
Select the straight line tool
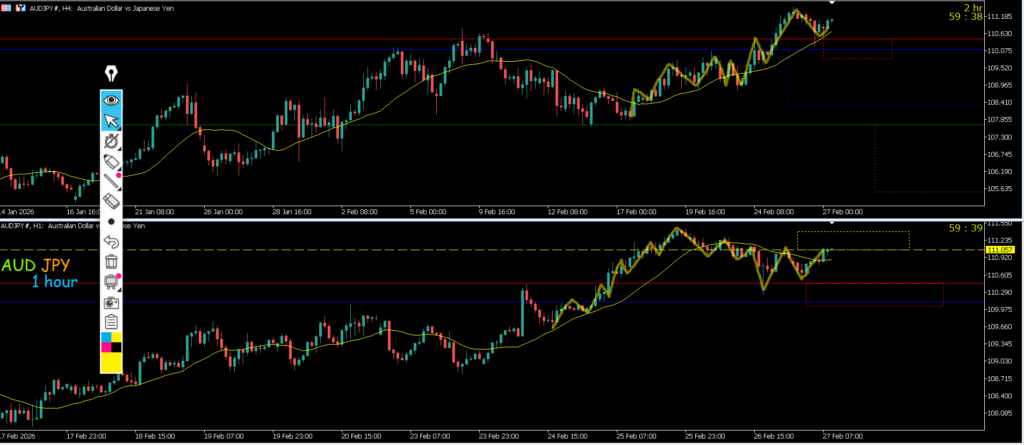point(111,181)
